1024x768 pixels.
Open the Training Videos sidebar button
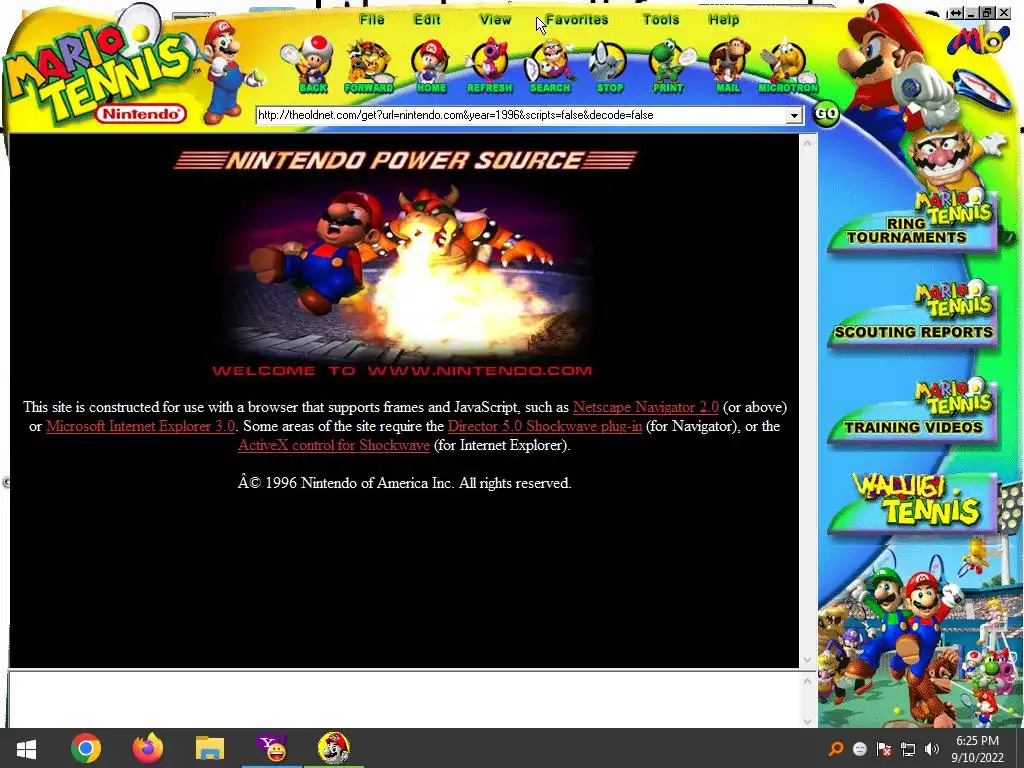tap(912, 413)
